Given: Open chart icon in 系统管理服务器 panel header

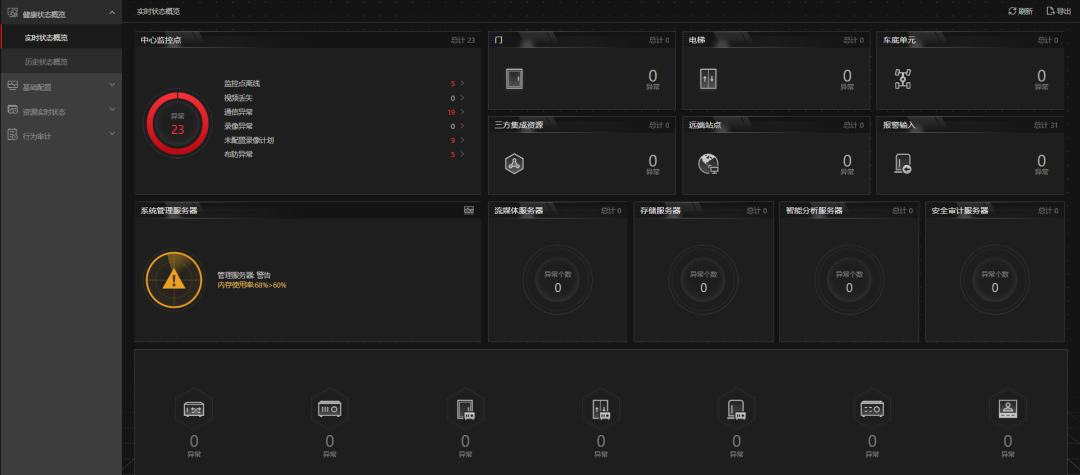Looking at the screenshot, I should pos(468,211).
